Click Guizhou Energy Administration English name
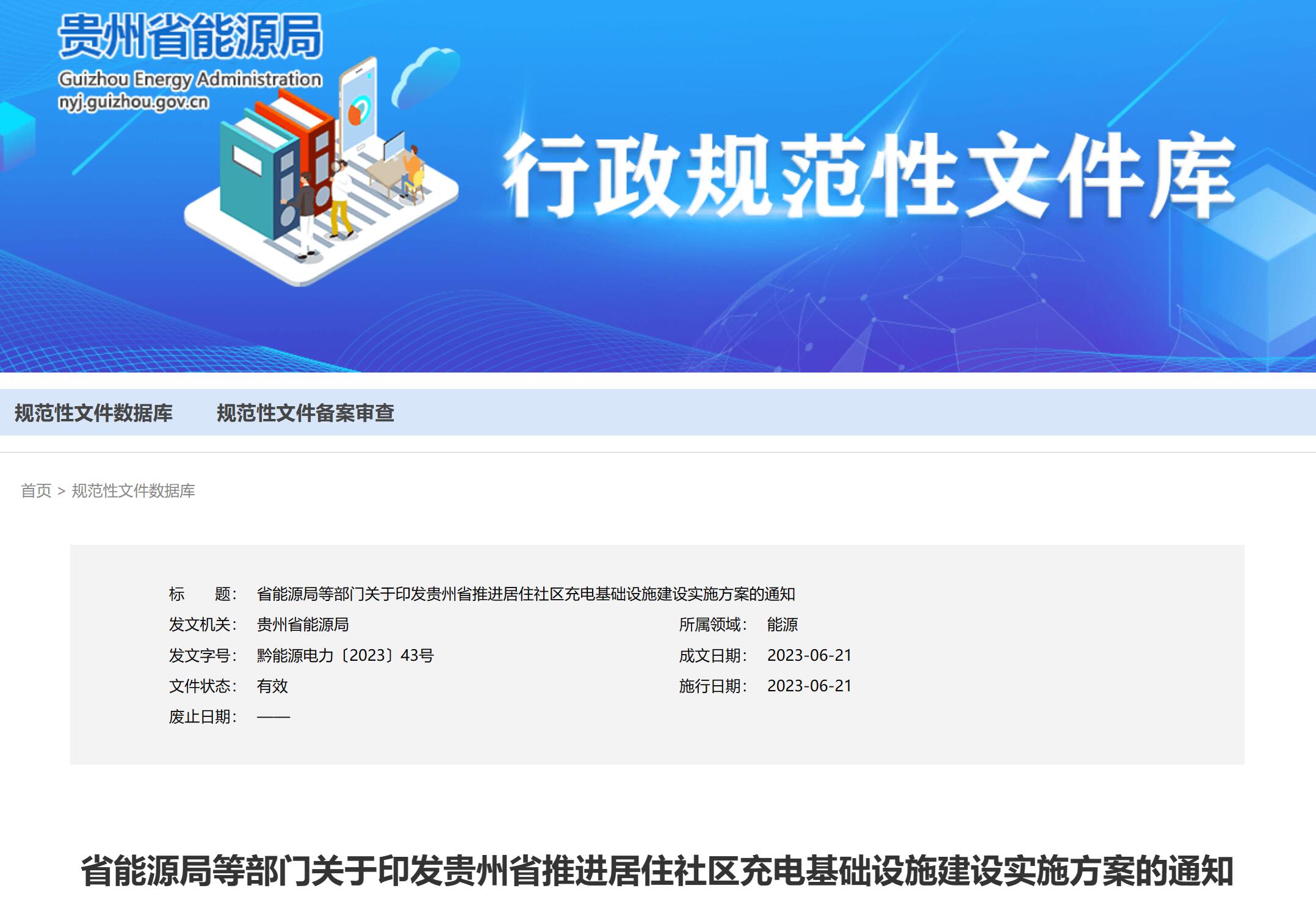Viewport: 1316px width, 902px height. coord(190,79)
